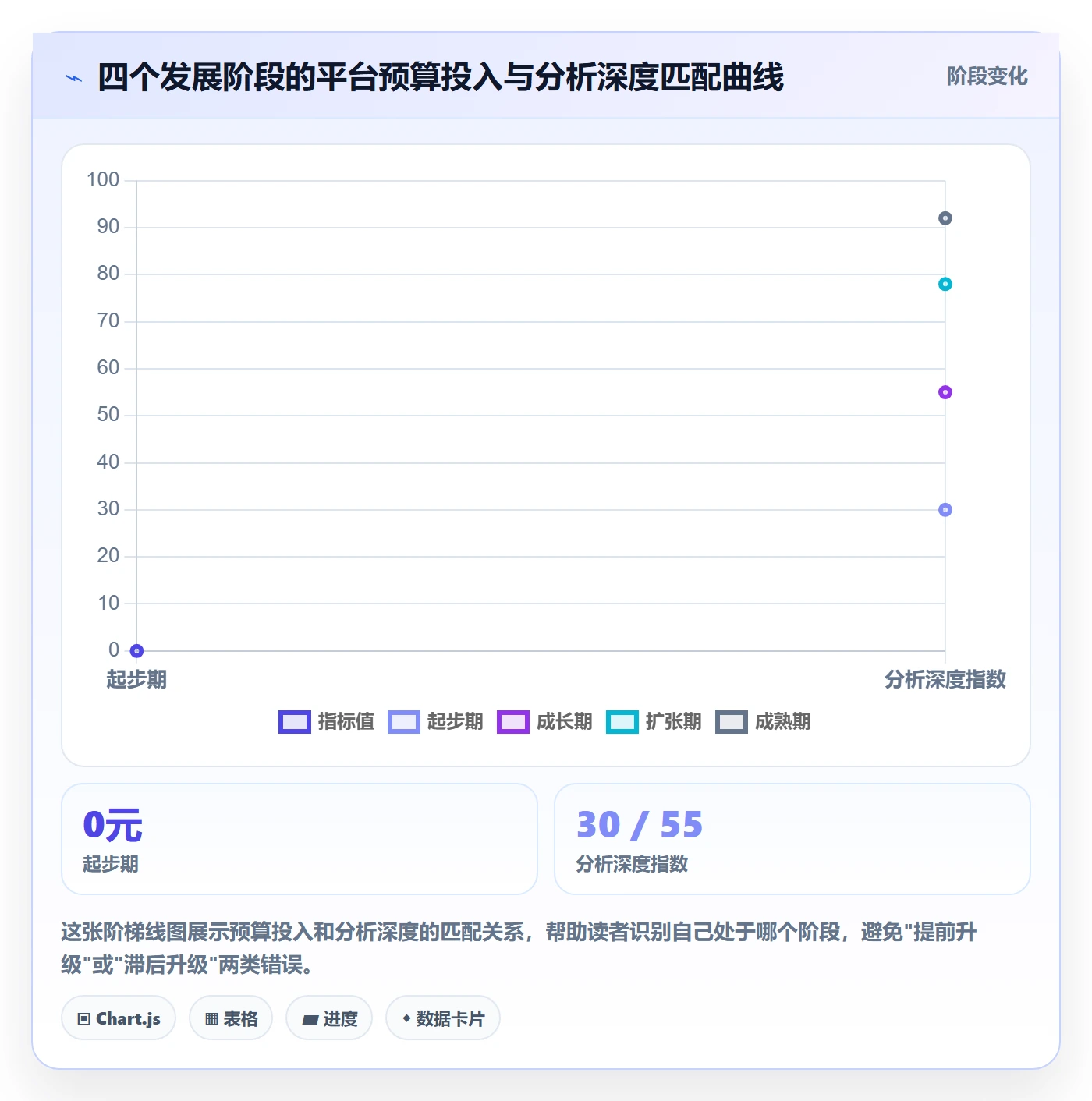Click the 分析深度指数 x-axis label
1092x1101 pixels.
[945, 680]
